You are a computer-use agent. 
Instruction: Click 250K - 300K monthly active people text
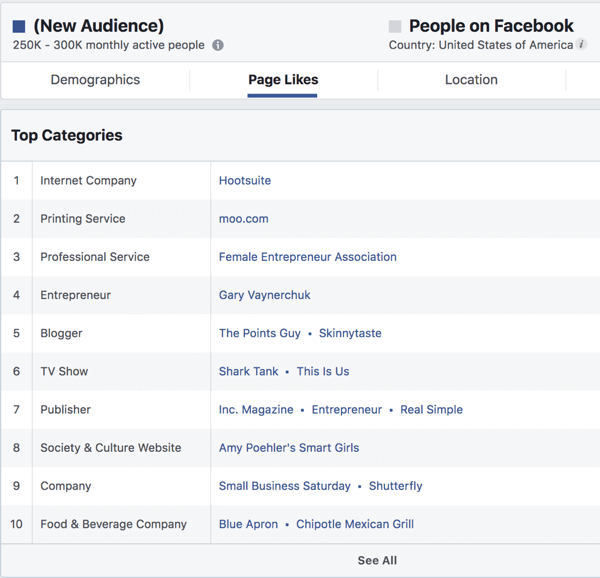point(109,45)
